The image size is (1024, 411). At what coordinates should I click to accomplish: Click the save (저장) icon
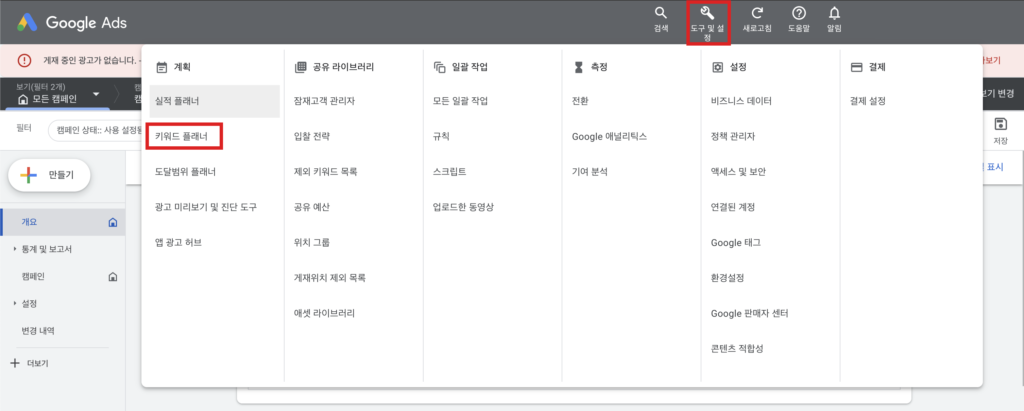pos(999,124)
